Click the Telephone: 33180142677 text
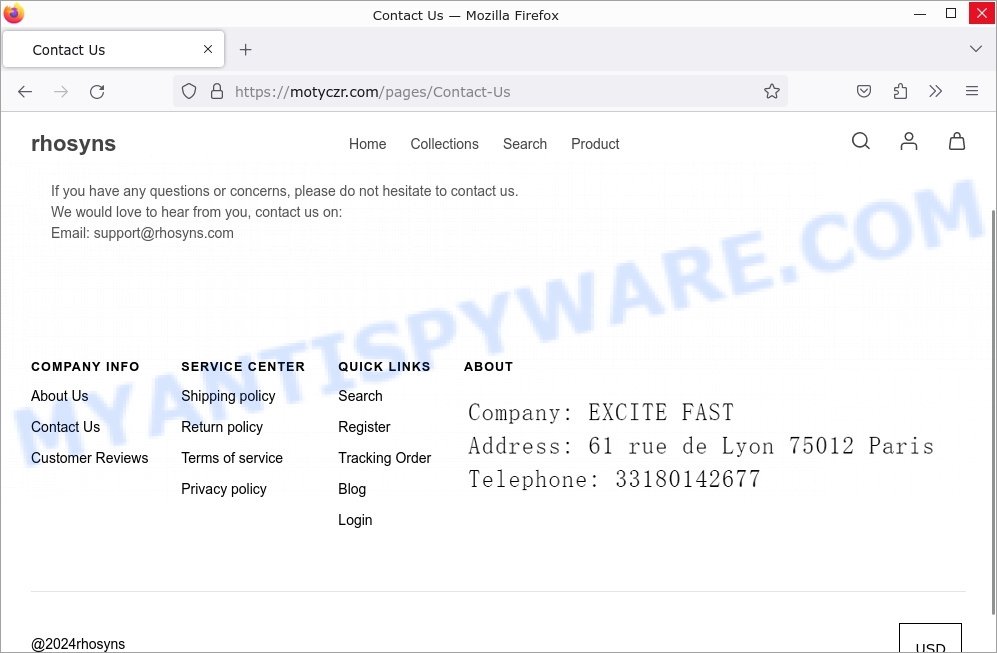The height and width of the screenshot is (653, 997). tap(614, 479)
